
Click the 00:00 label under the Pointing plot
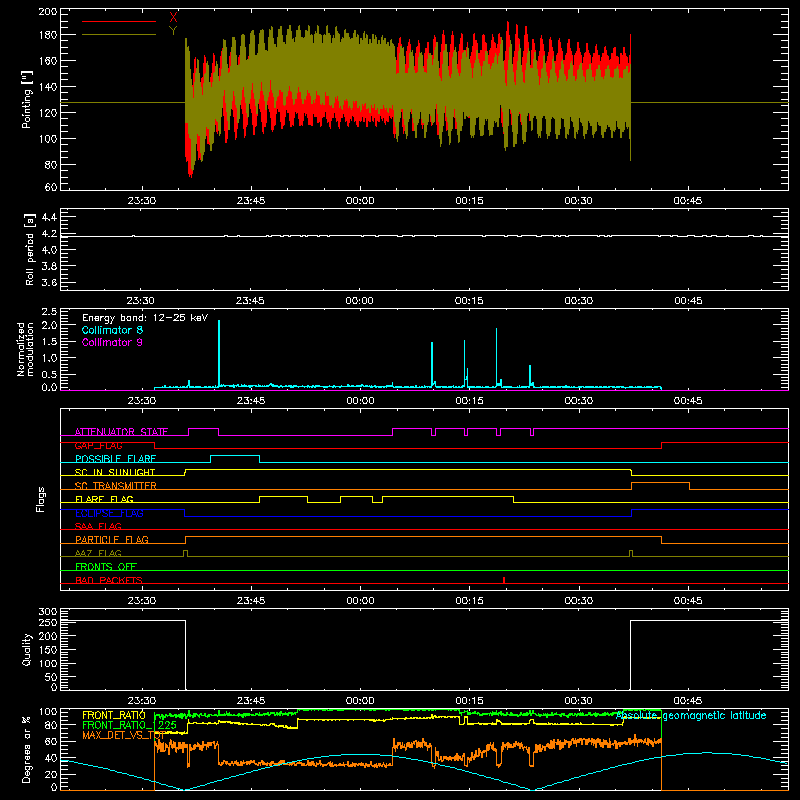coord(360,201)
